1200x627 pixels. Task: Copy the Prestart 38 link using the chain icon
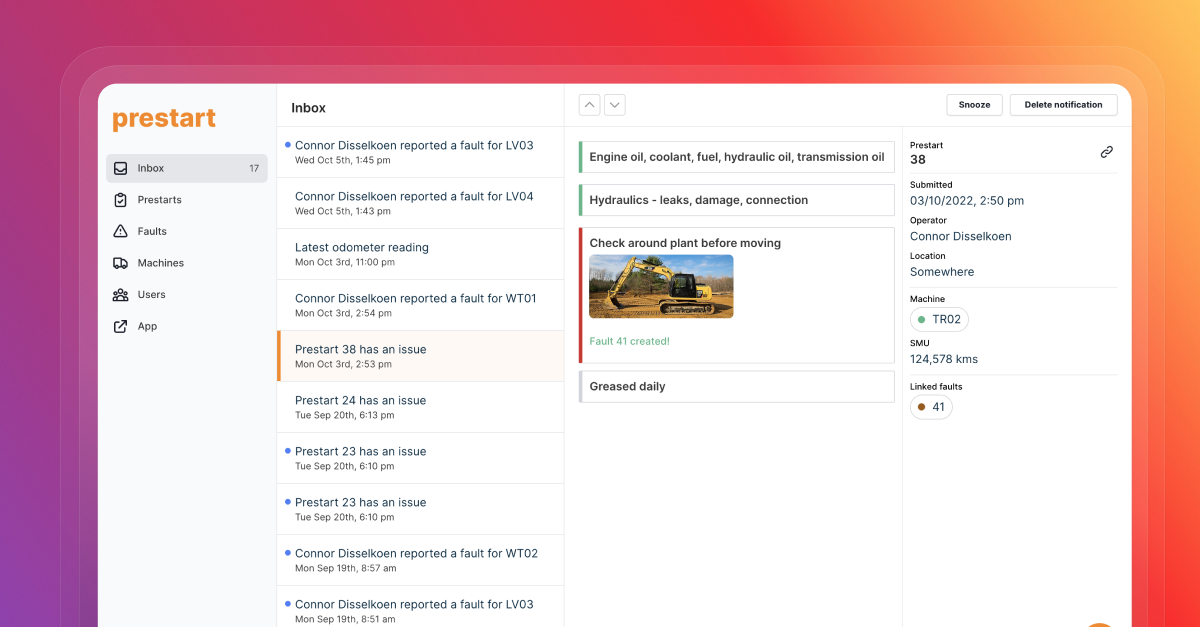click(x=1106, y=152)
